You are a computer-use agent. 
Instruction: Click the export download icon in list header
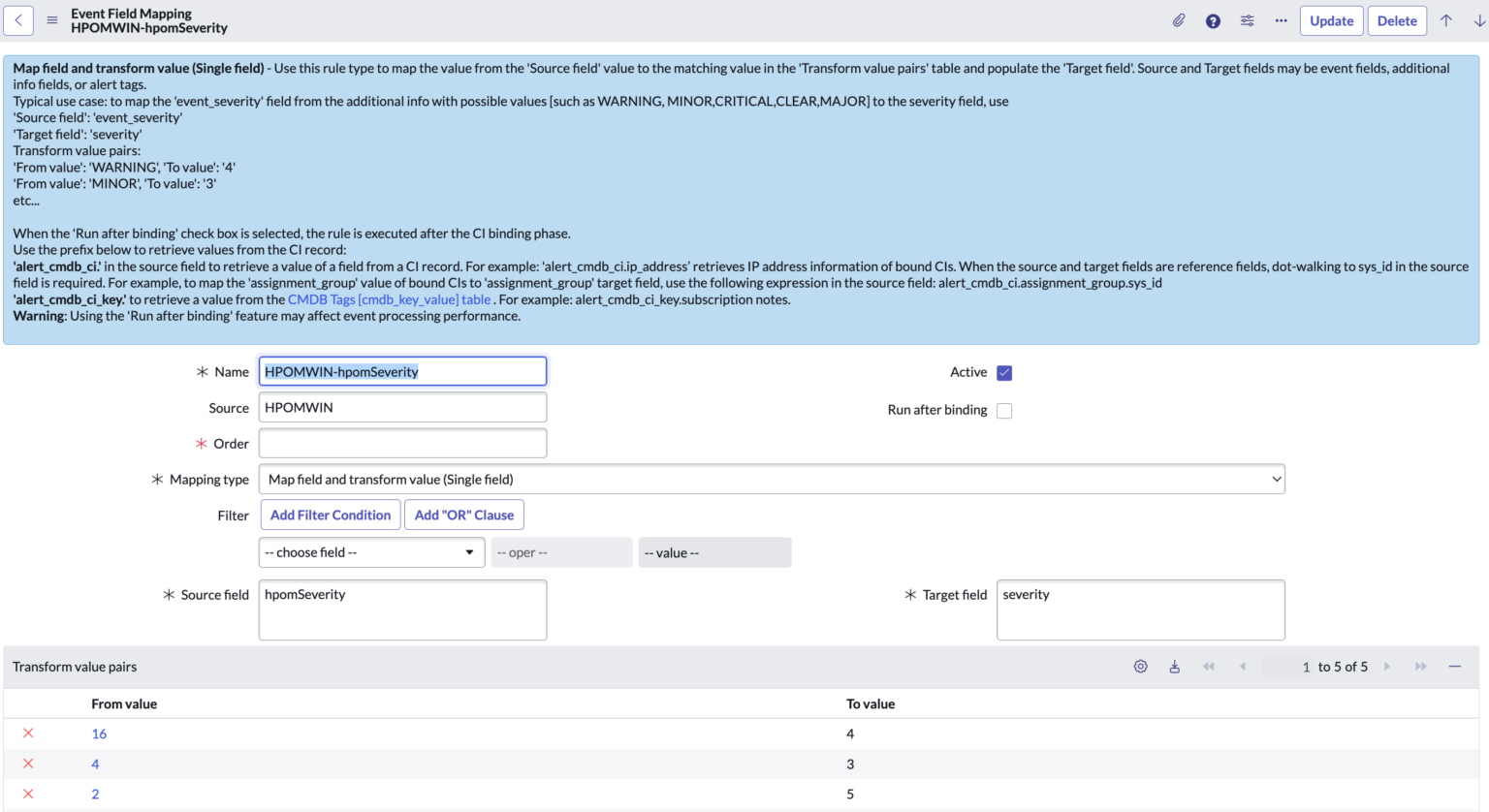click(1174, 667)
